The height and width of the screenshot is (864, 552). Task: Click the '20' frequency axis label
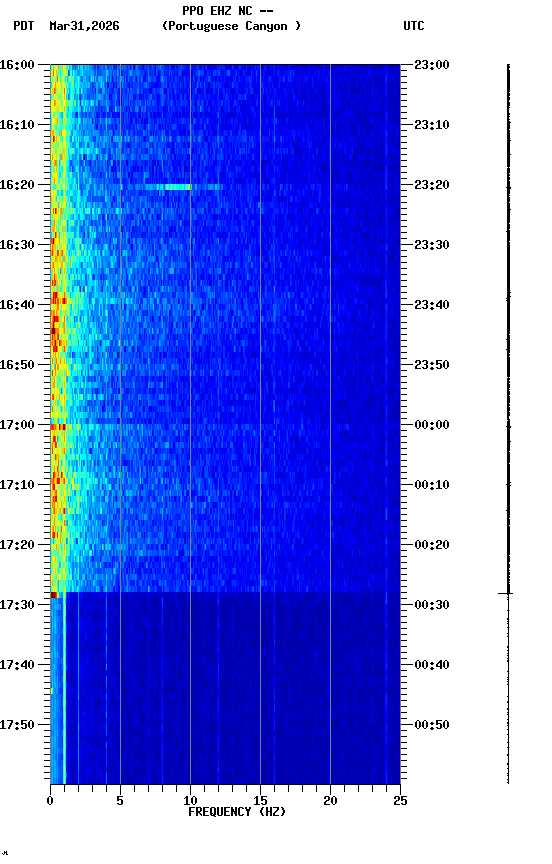pos(330,801)
